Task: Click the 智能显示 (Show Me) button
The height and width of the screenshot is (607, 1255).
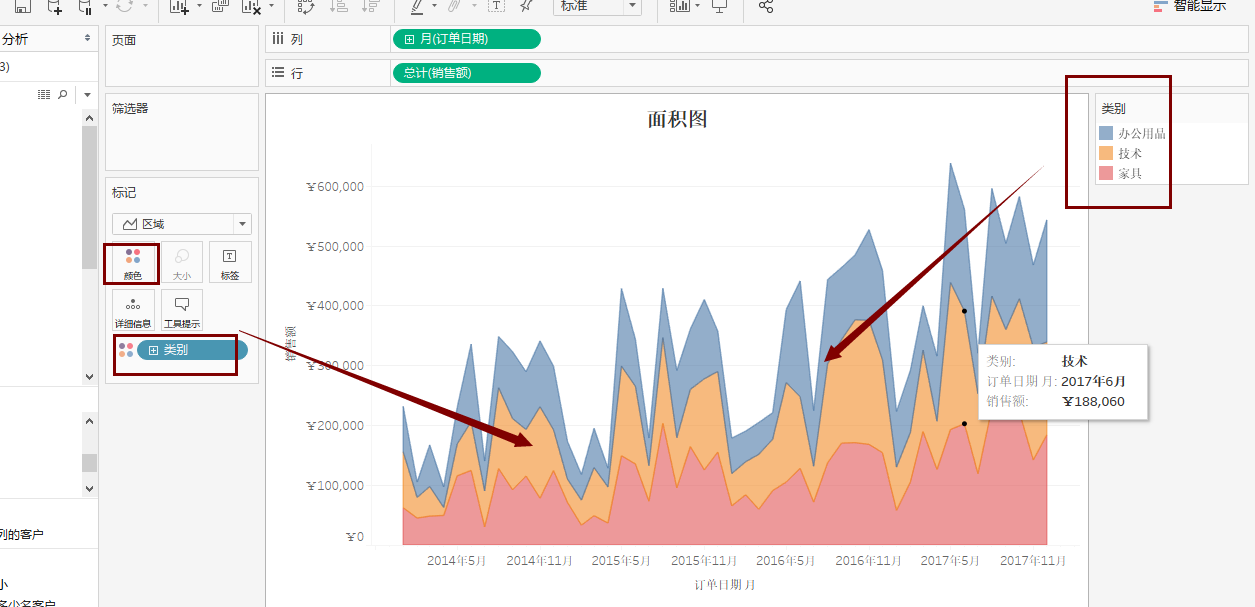Action: pos(1189,5)
